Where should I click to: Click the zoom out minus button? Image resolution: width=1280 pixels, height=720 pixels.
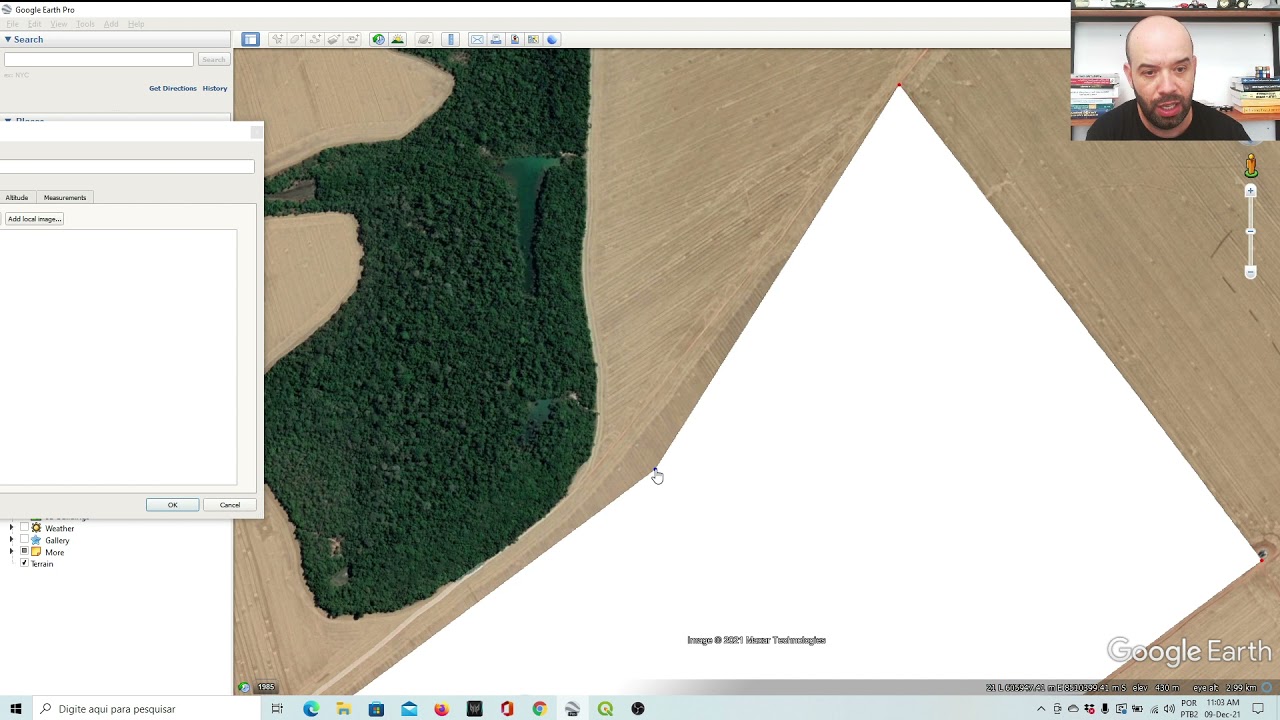(x=1250, y=271)
